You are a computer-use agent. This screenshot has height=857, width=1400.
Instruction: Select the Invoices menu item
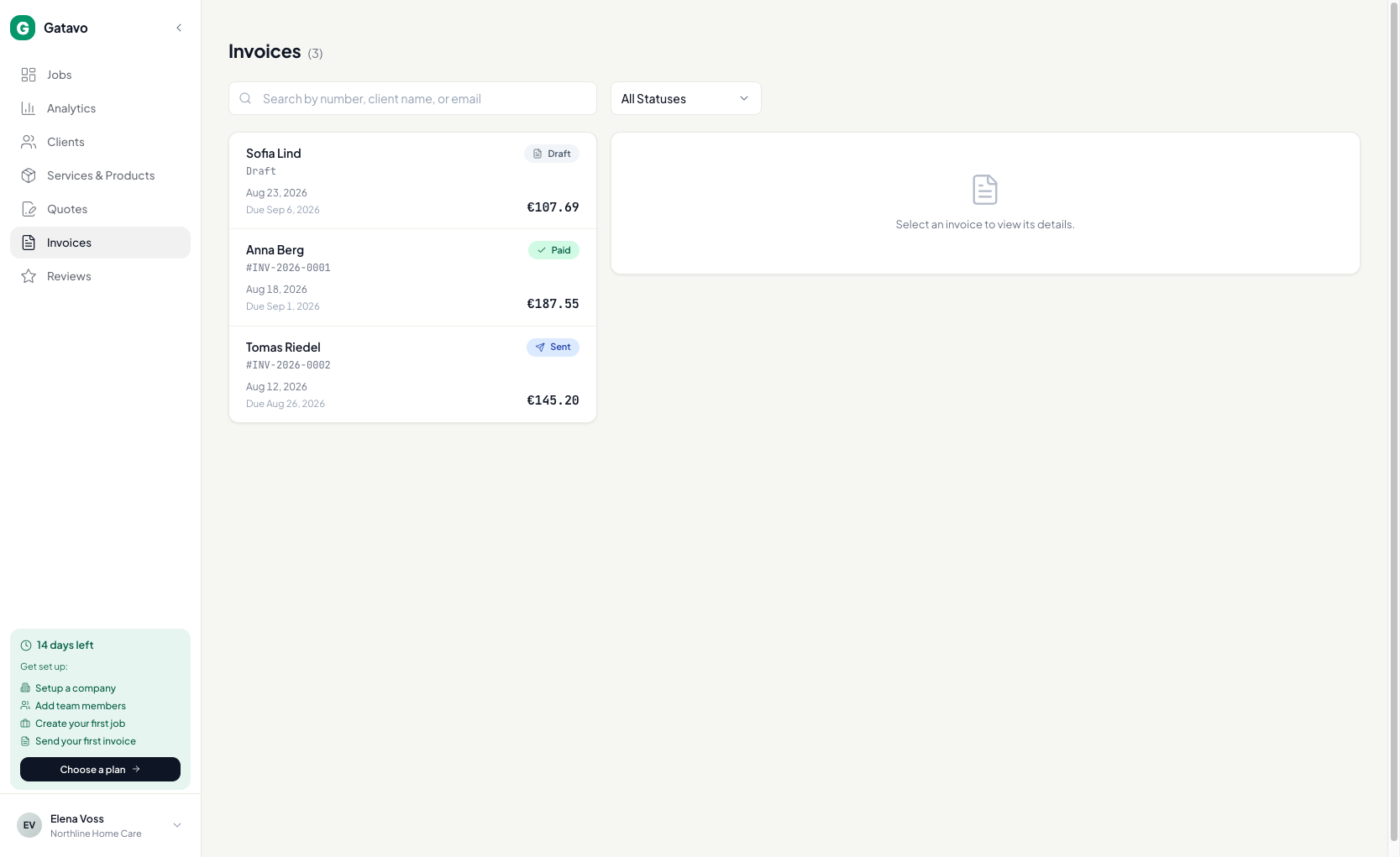coord(100,243)
